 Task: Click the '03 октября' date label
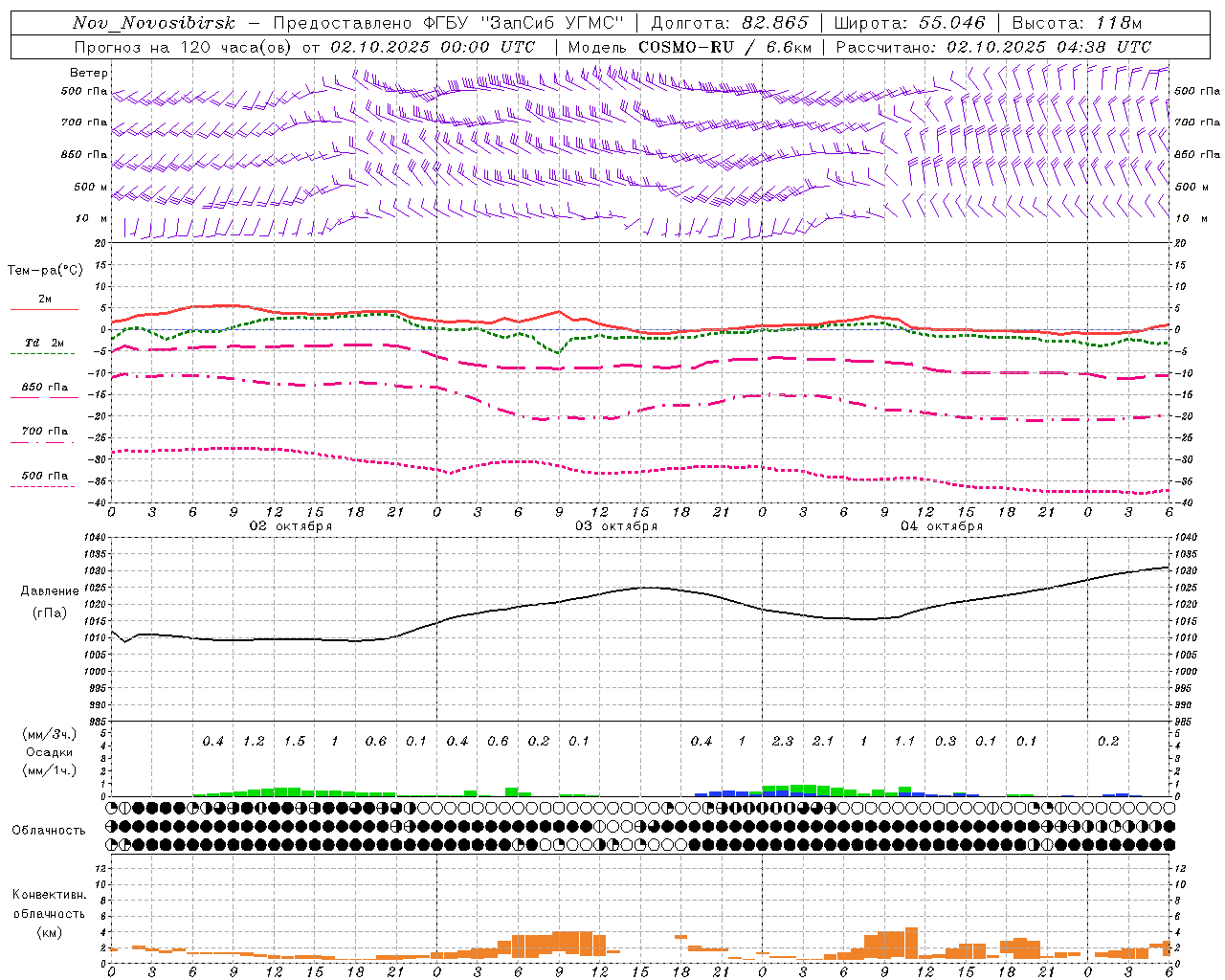[x=616, y=526]
